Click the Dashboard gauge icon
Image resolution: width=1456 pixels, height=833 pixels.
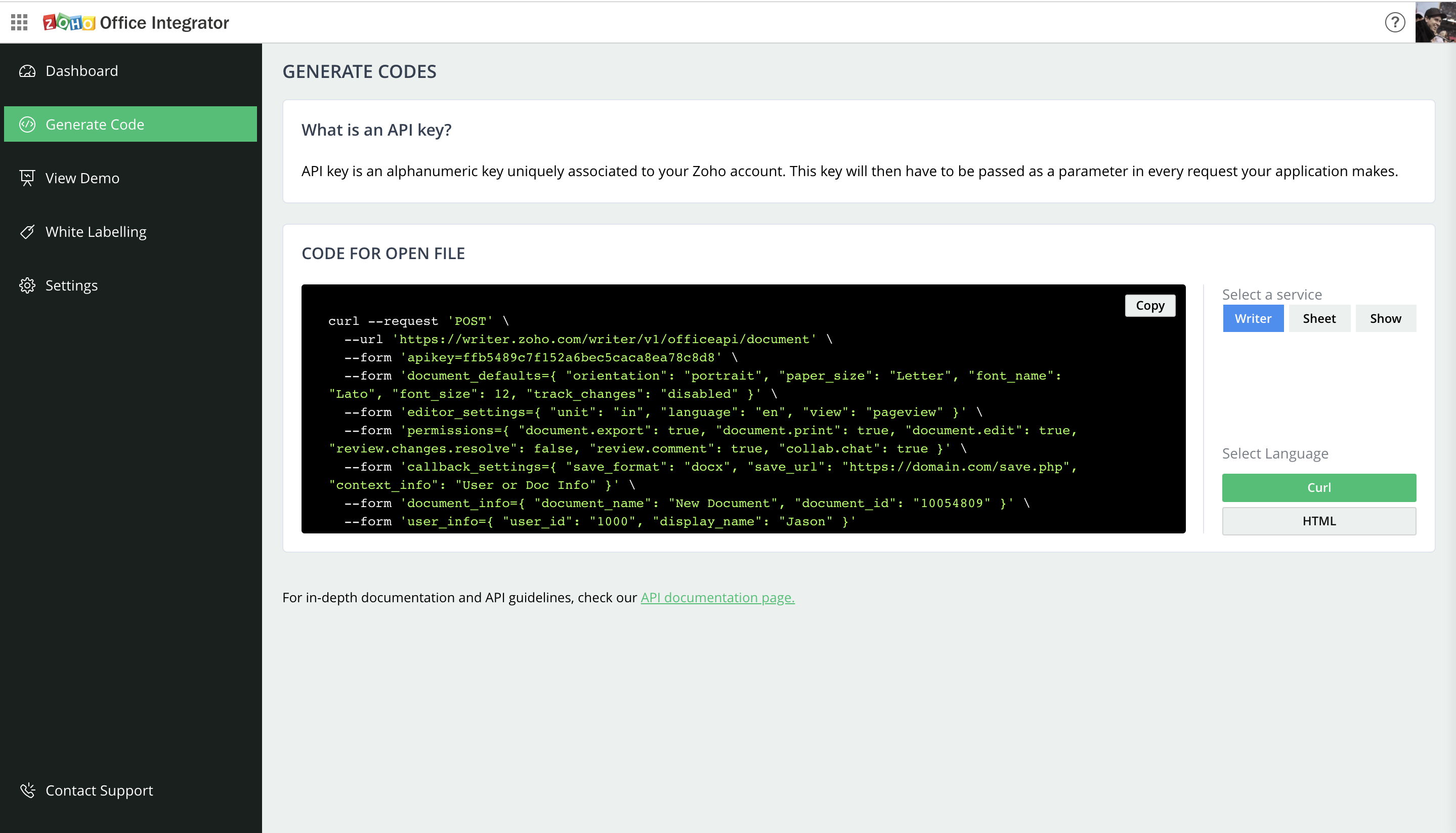(x=27, y=71)
